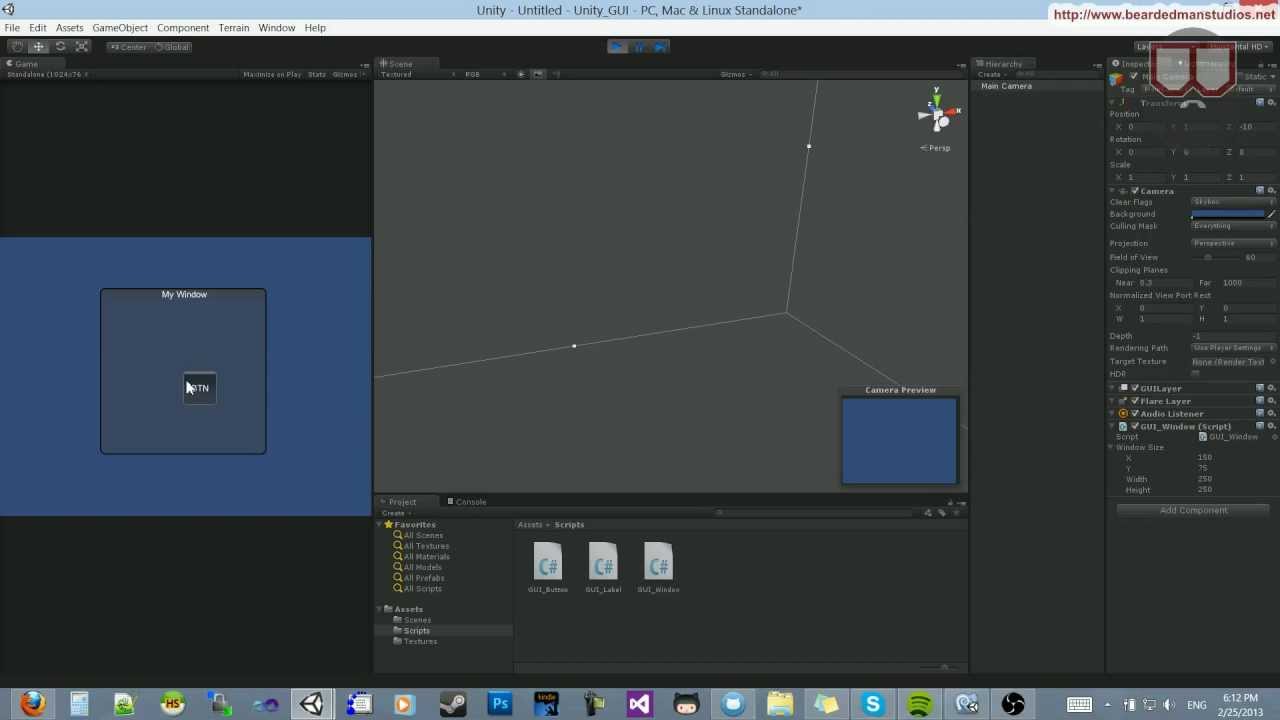This screenshot has height=720, width=1280.
Task: Open the GameObject menu
Action: pyautogui.click(x=120, y=28)
